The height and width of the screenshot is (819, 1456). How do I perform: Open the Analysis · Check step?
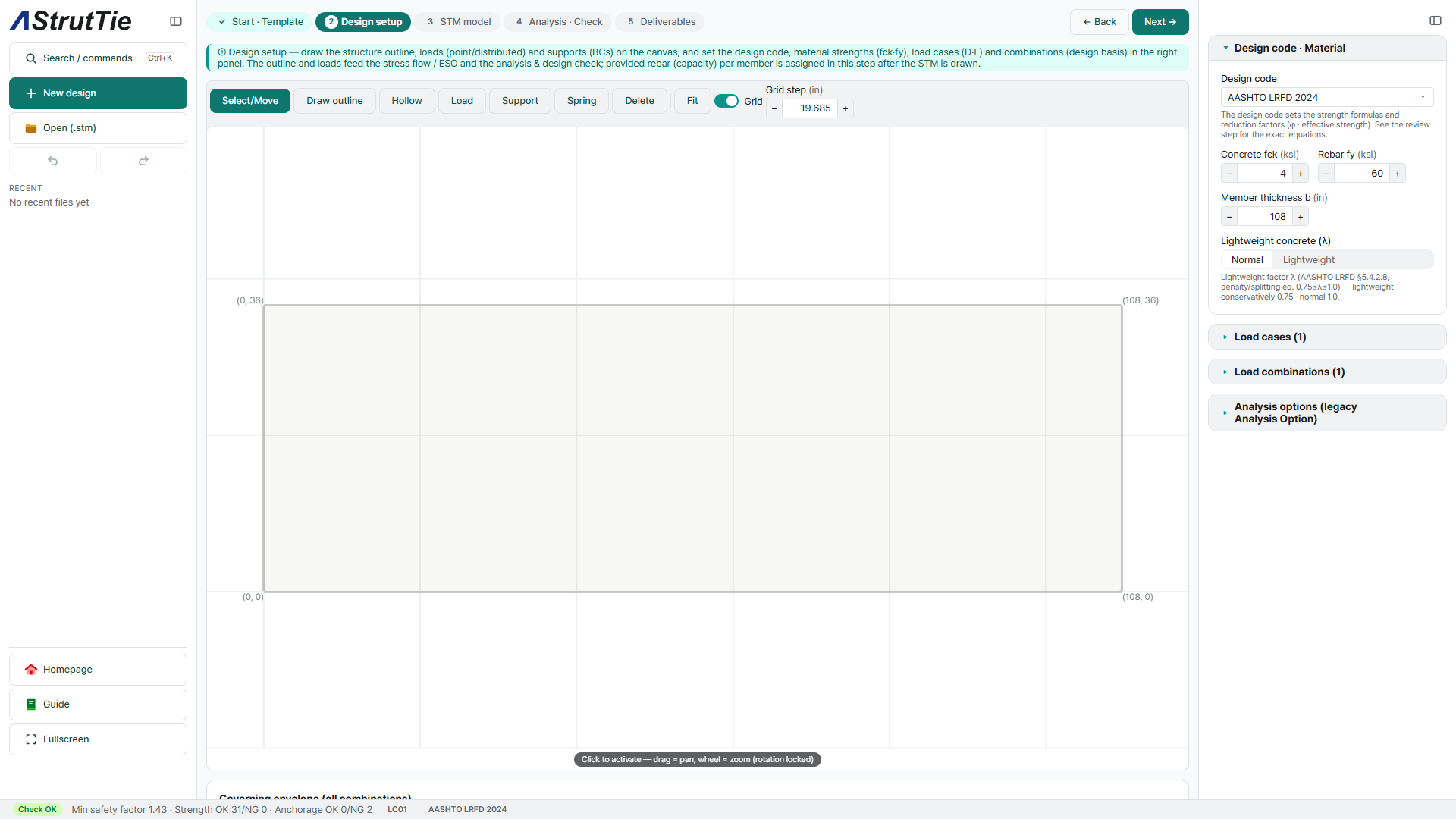pos(559,22)
